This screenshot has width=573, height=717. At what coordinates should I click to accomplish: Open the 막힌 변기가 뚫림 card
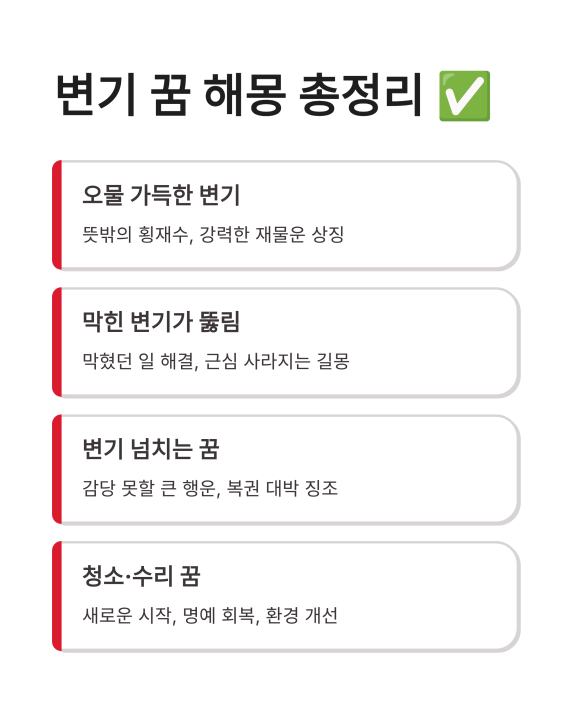point(286,342)
